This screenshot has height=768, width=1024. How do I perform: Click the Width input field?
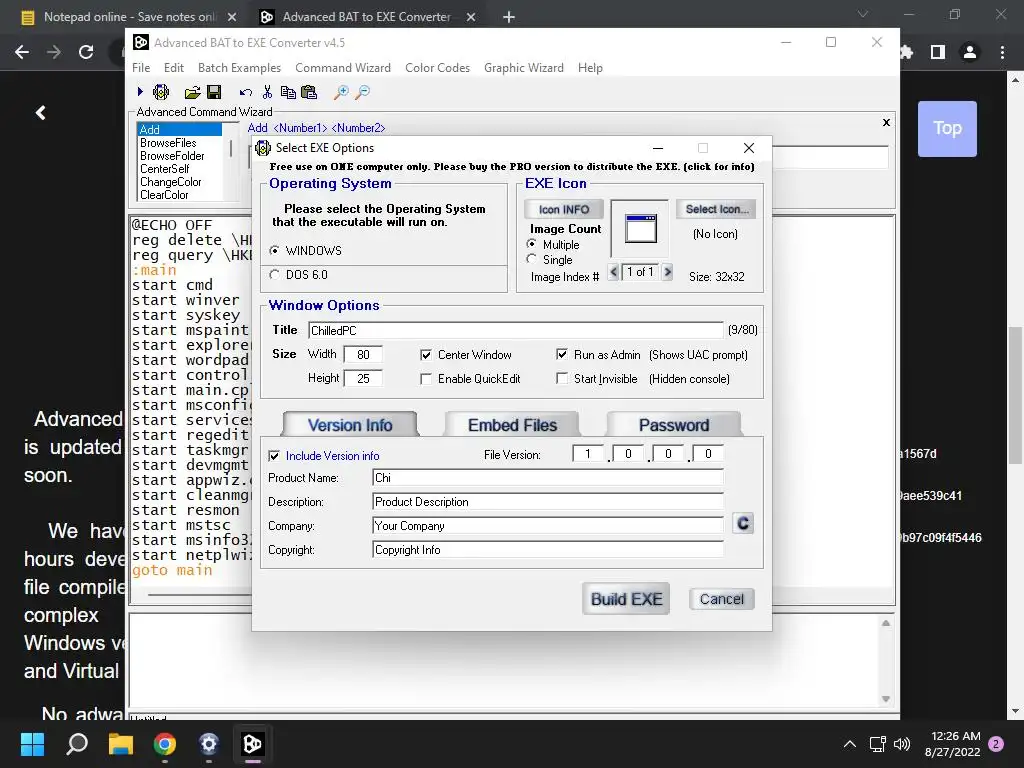point(363,355)
